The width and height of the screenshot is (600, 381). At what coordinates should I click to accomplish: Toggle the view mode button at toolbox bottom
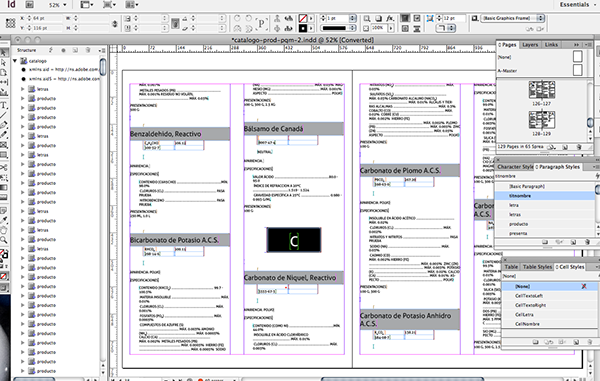coord(4,288)
